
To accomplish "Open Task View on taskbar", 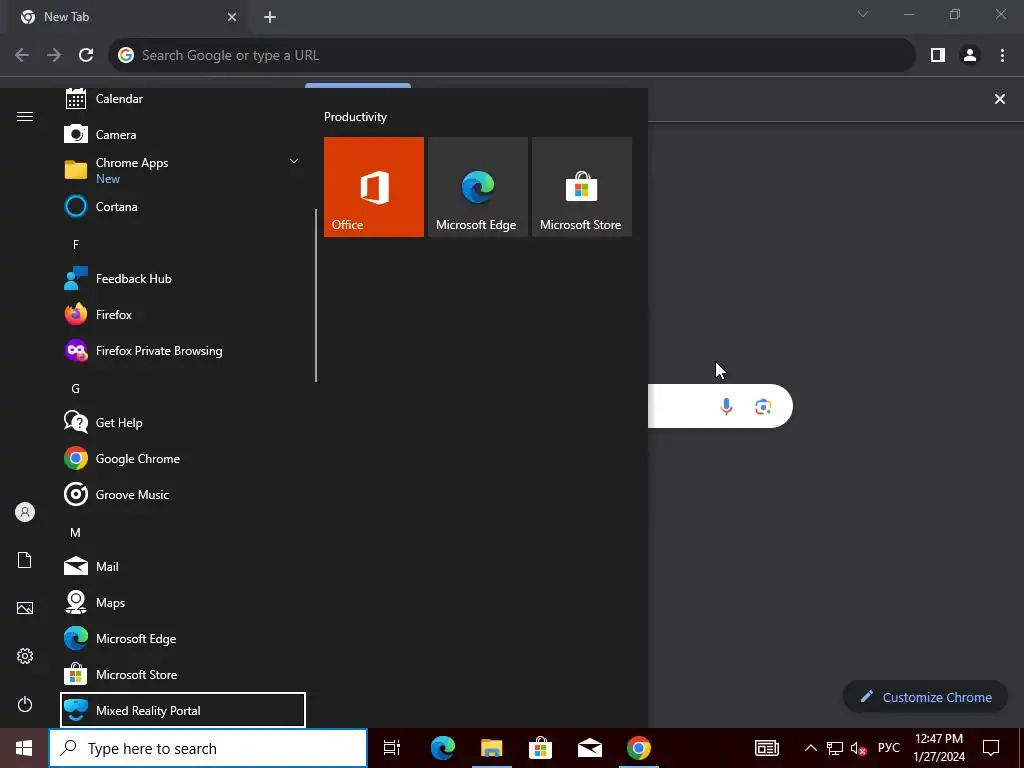I will click(x=392, y=748).
